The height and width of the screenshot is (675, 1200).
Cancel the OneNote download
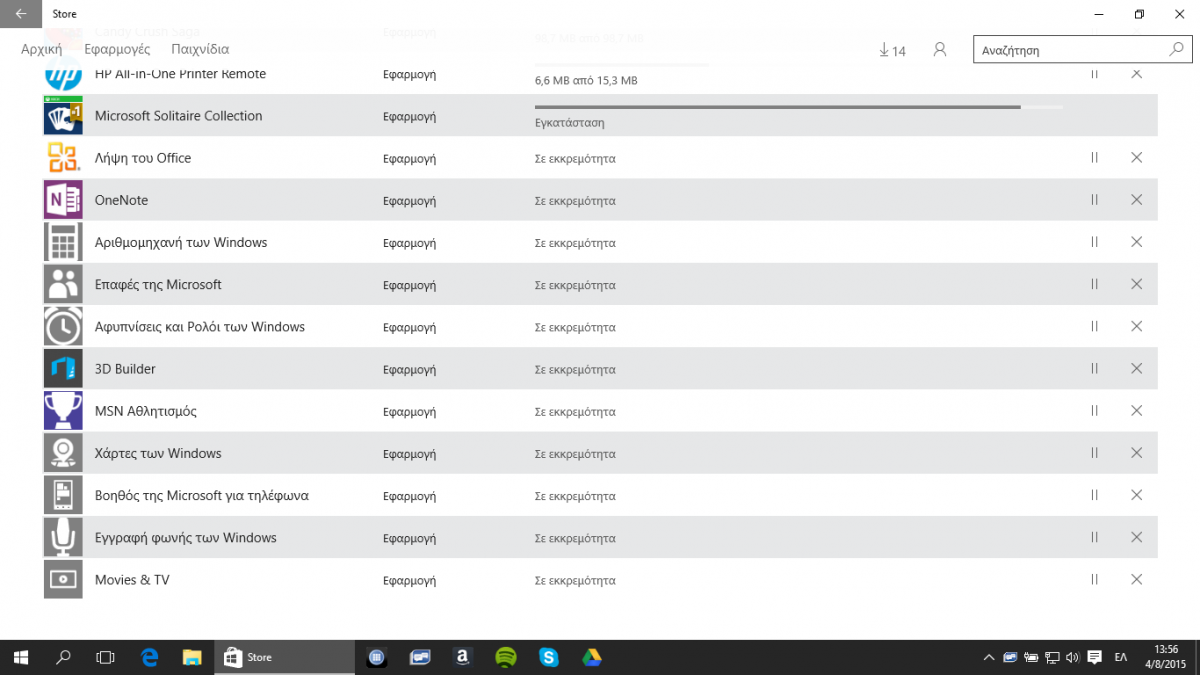[1136, 200]
